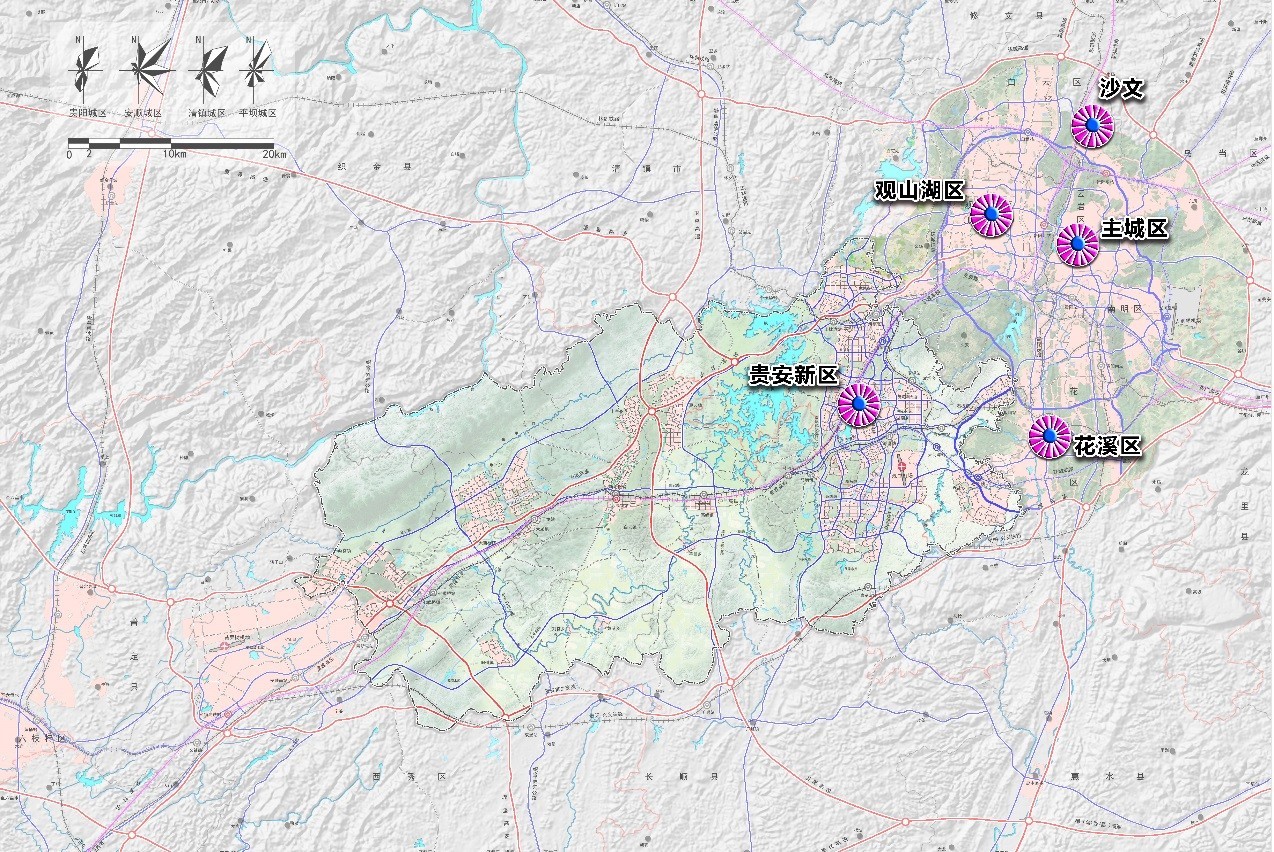1274x852 pixels.
Task: Click the 贵阳城区 wind rose diagram
Action: click(x=86, y=68)
